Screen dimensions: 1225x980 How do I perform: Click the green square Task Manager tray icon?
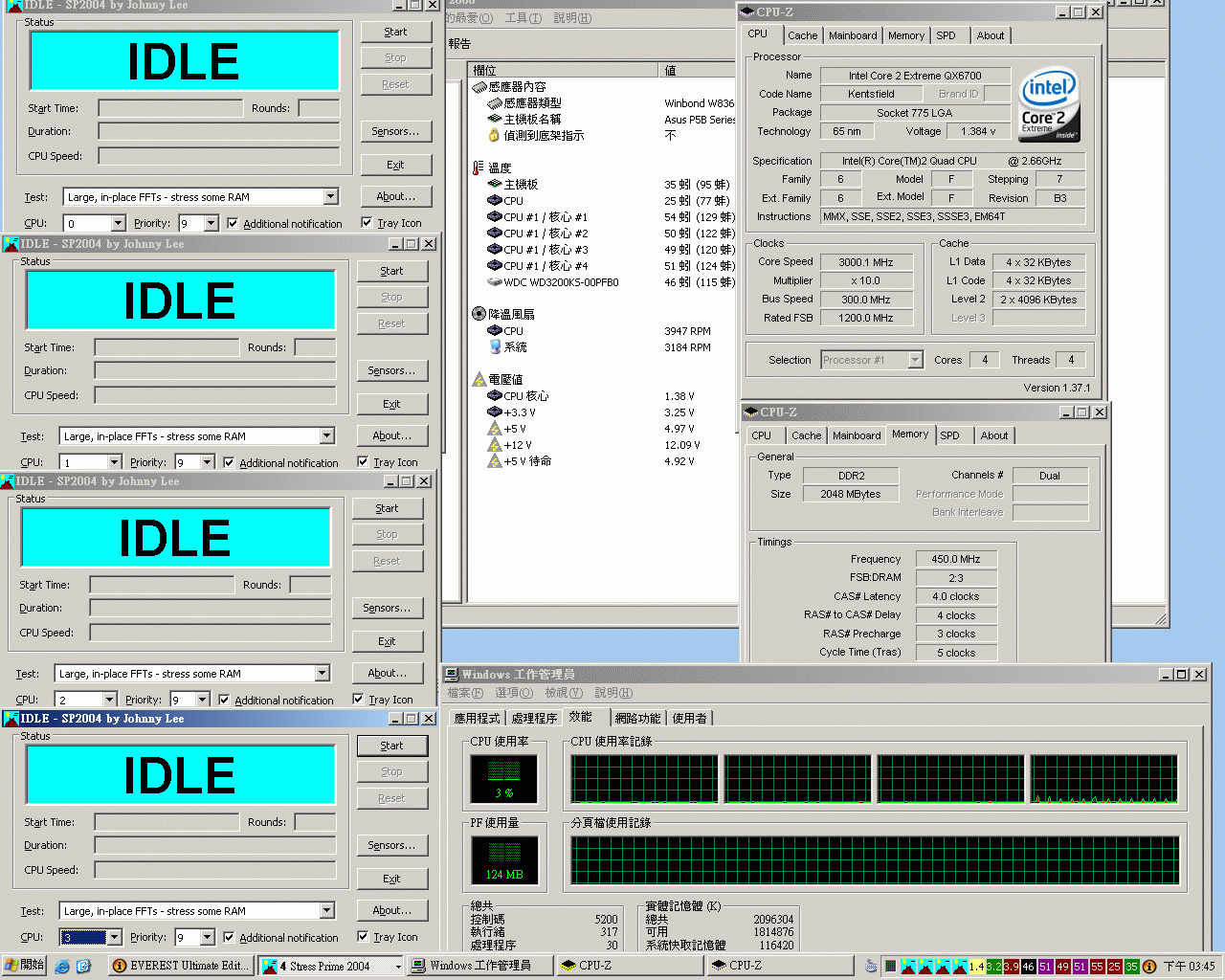pyautogui.click(x=890, y=967)
